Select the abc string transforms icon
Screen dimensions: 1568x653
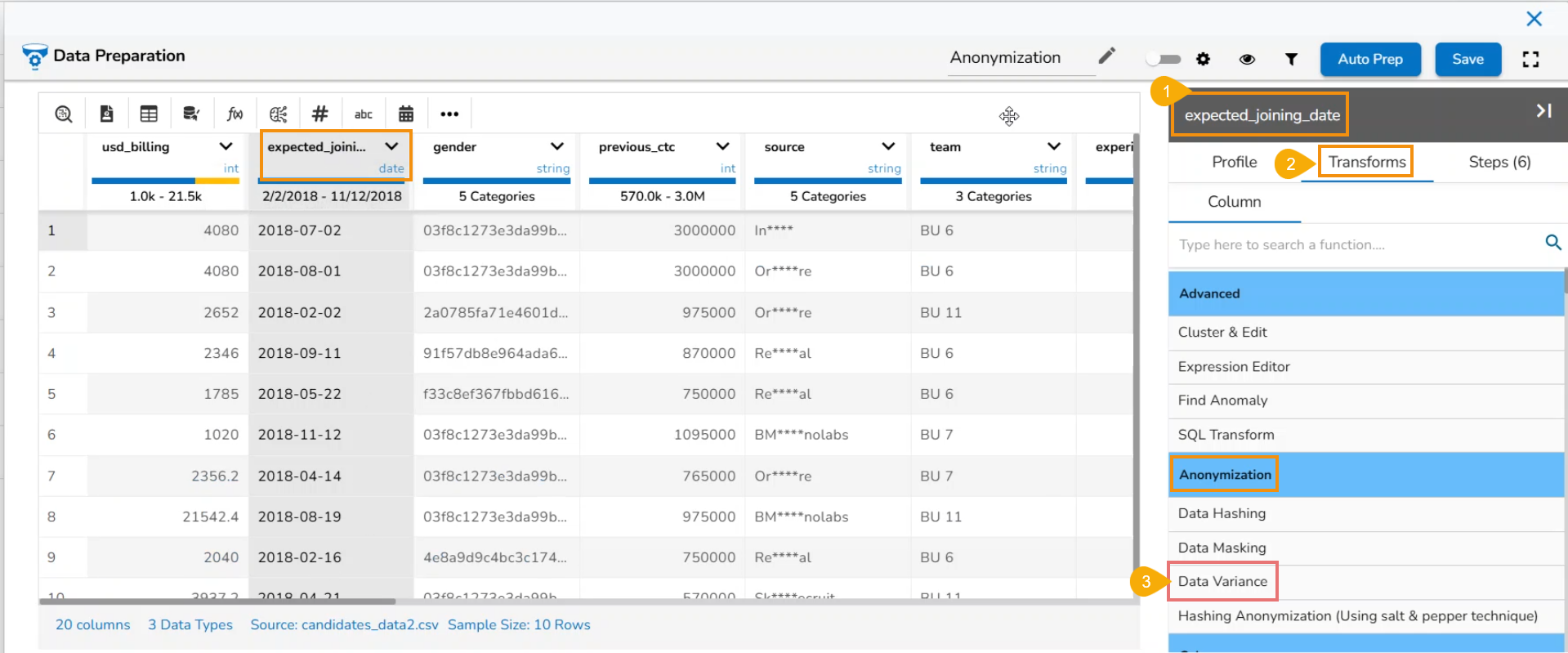click(x=363, y=114)
